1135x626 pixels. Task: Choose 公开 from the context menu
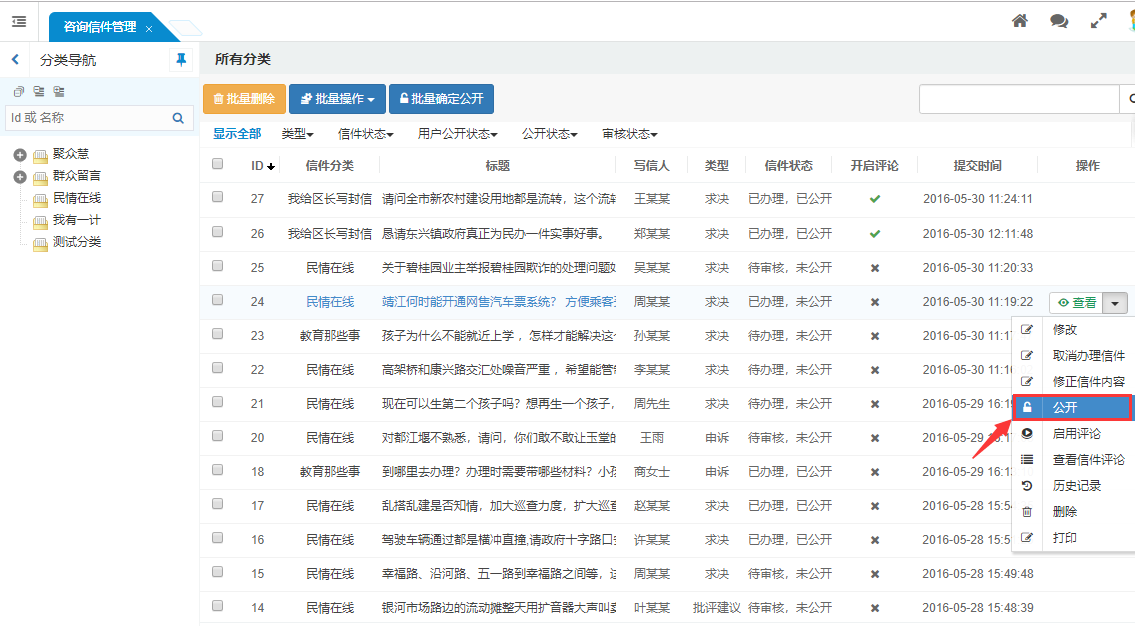coord(1065,408)
